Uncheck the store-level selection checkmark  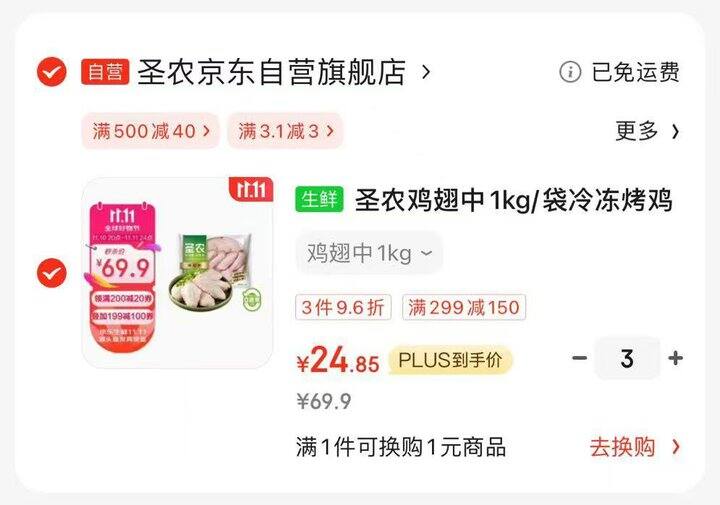tap(51, 72)
